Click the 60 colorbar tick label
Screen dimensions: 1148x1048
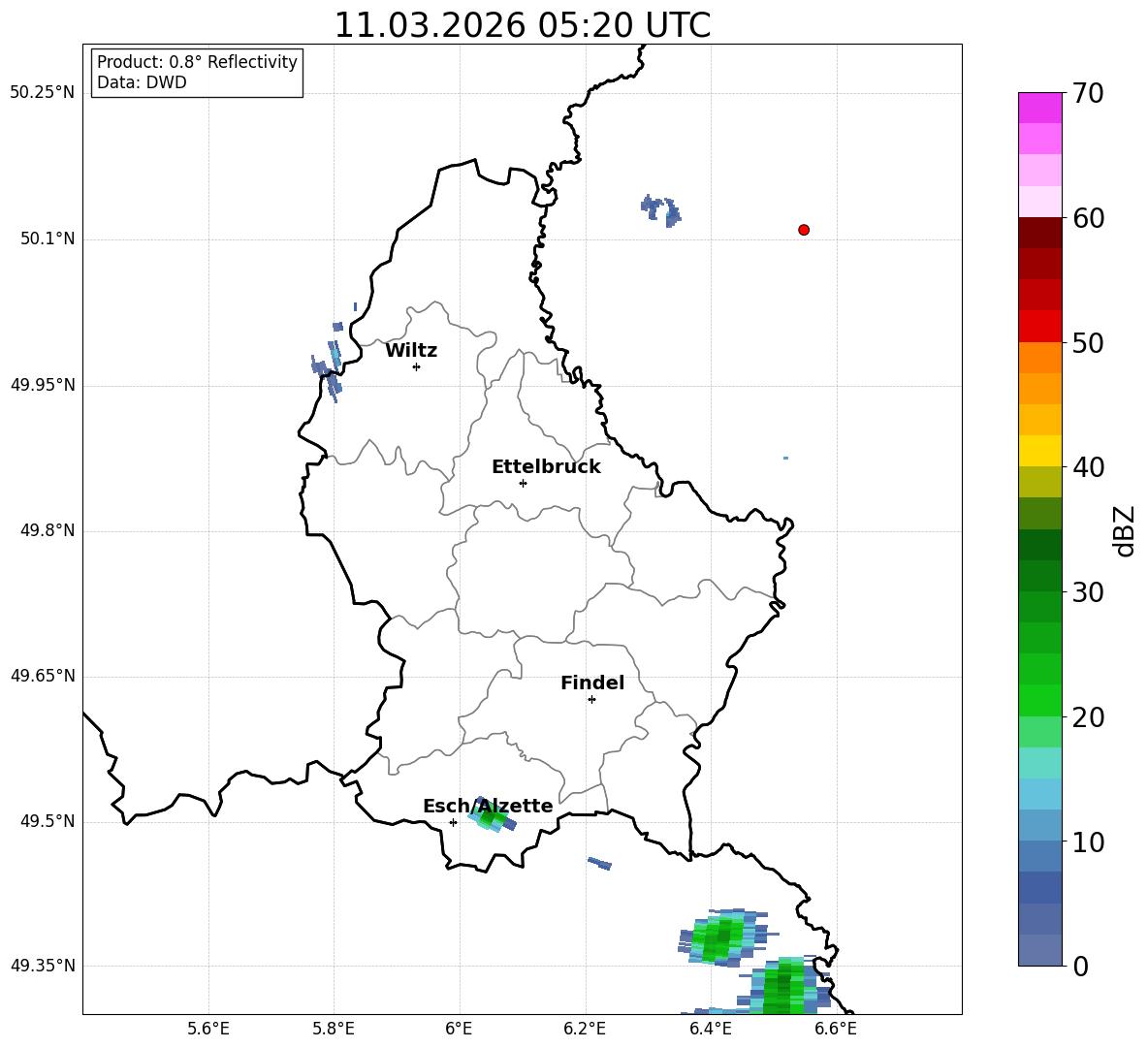click(x=1088, y=218)
